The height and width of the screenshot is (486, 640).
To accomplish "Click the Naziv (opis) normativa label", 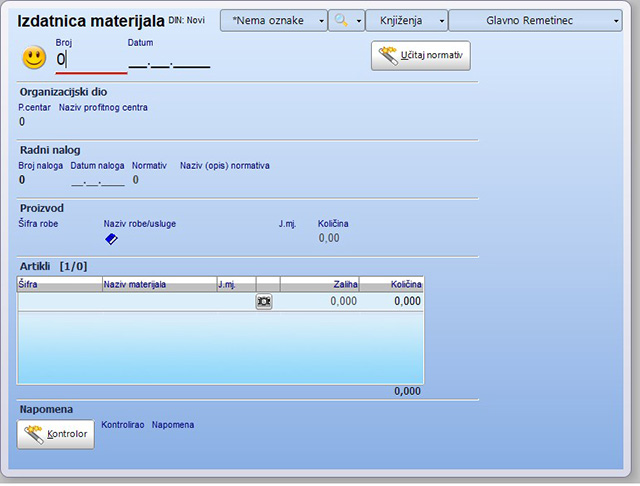I will coord(224,166).
